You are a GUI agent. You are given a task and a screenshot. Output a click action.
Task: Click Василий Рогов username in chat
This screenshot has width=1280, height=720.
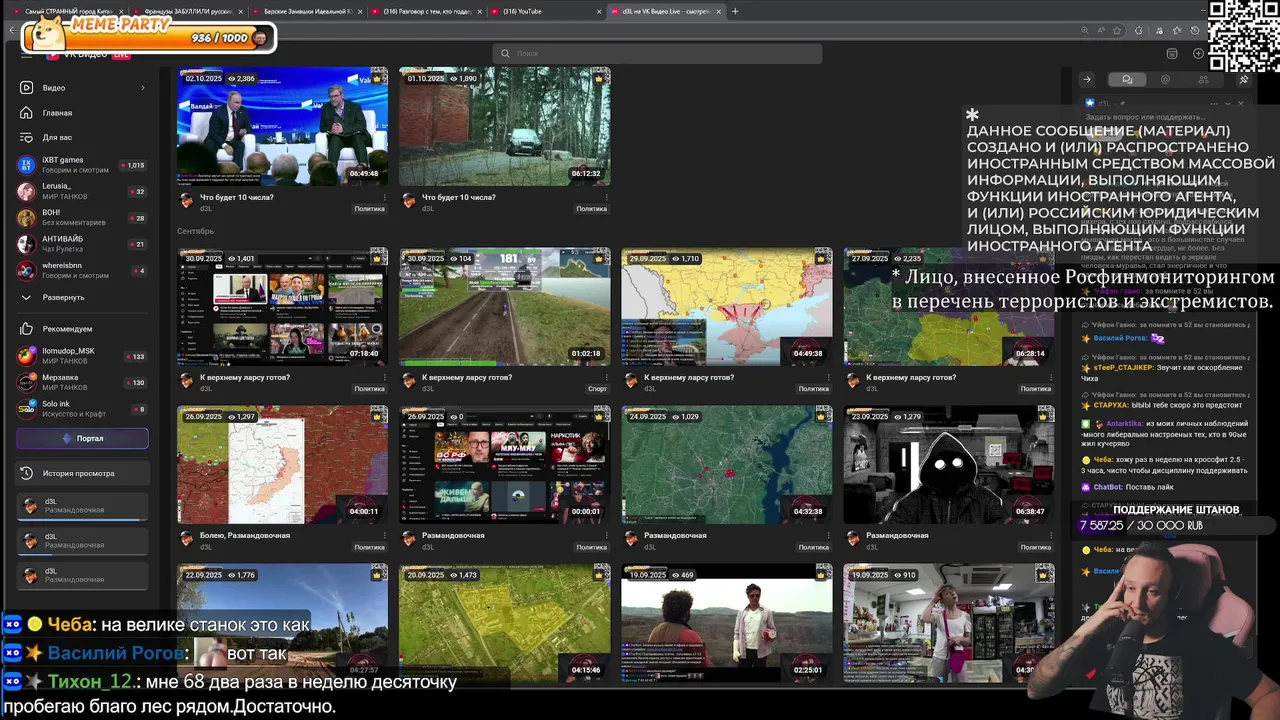pos(1120,339)
